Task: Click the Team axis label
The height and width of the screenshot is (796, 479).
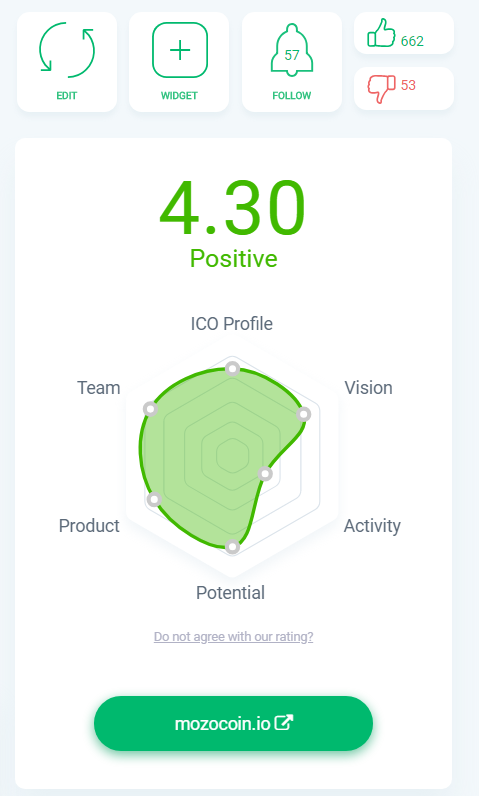Action: [98, 388]
